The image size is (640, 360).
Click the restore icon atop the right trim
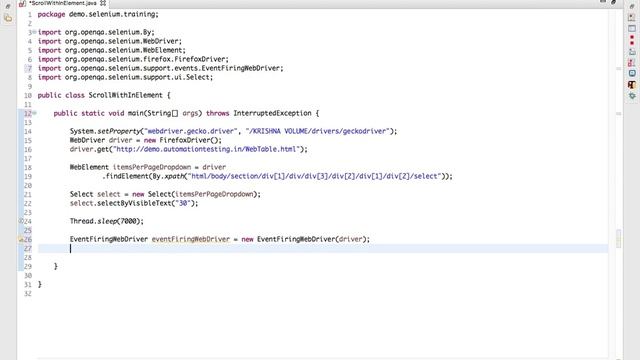(632, 6)
